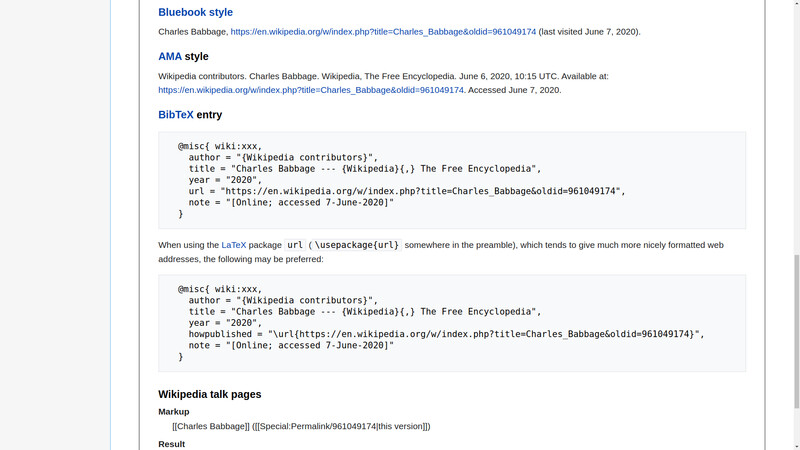Screen dimensions: 800x450
Task: Open the Bluebook style heading link
Action: click(195, 13)
